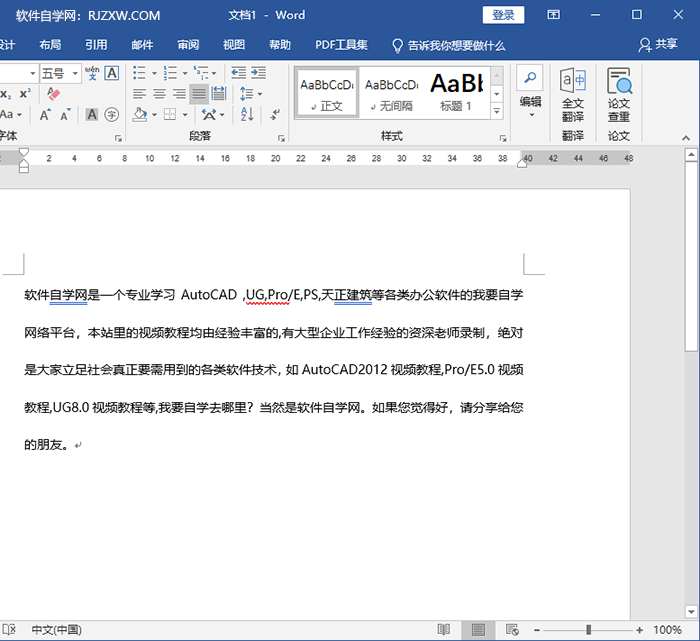
Task: Align text right
Action: click(x=179, y=94)
